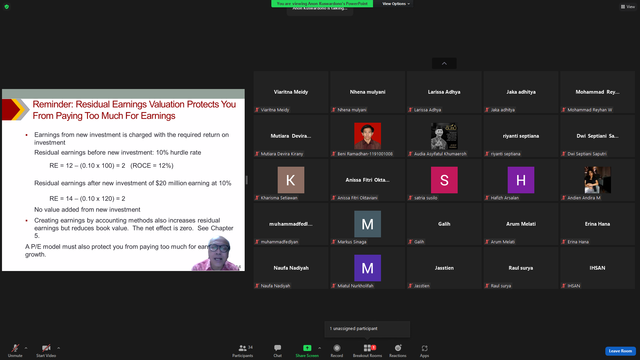Select Nhena mulyani's video tile
This screenshot has height=360, width=640.
click(367, 92)
